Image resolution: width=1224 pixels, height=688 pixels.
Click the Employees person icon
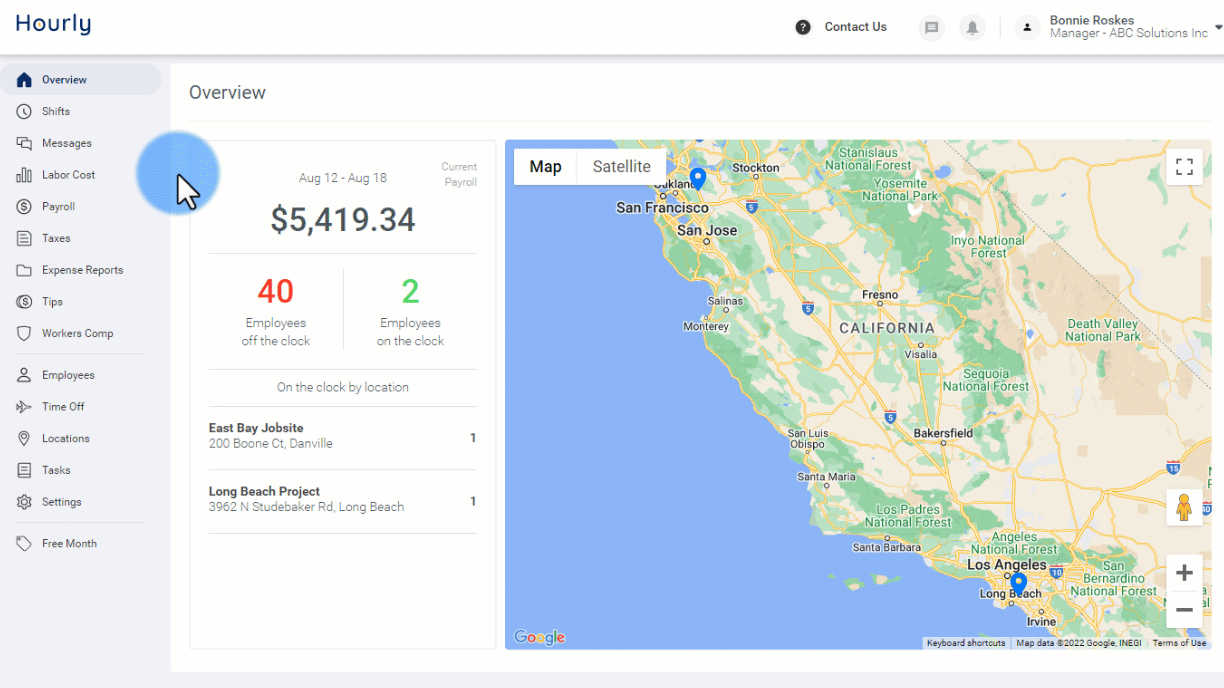[24, 375]
